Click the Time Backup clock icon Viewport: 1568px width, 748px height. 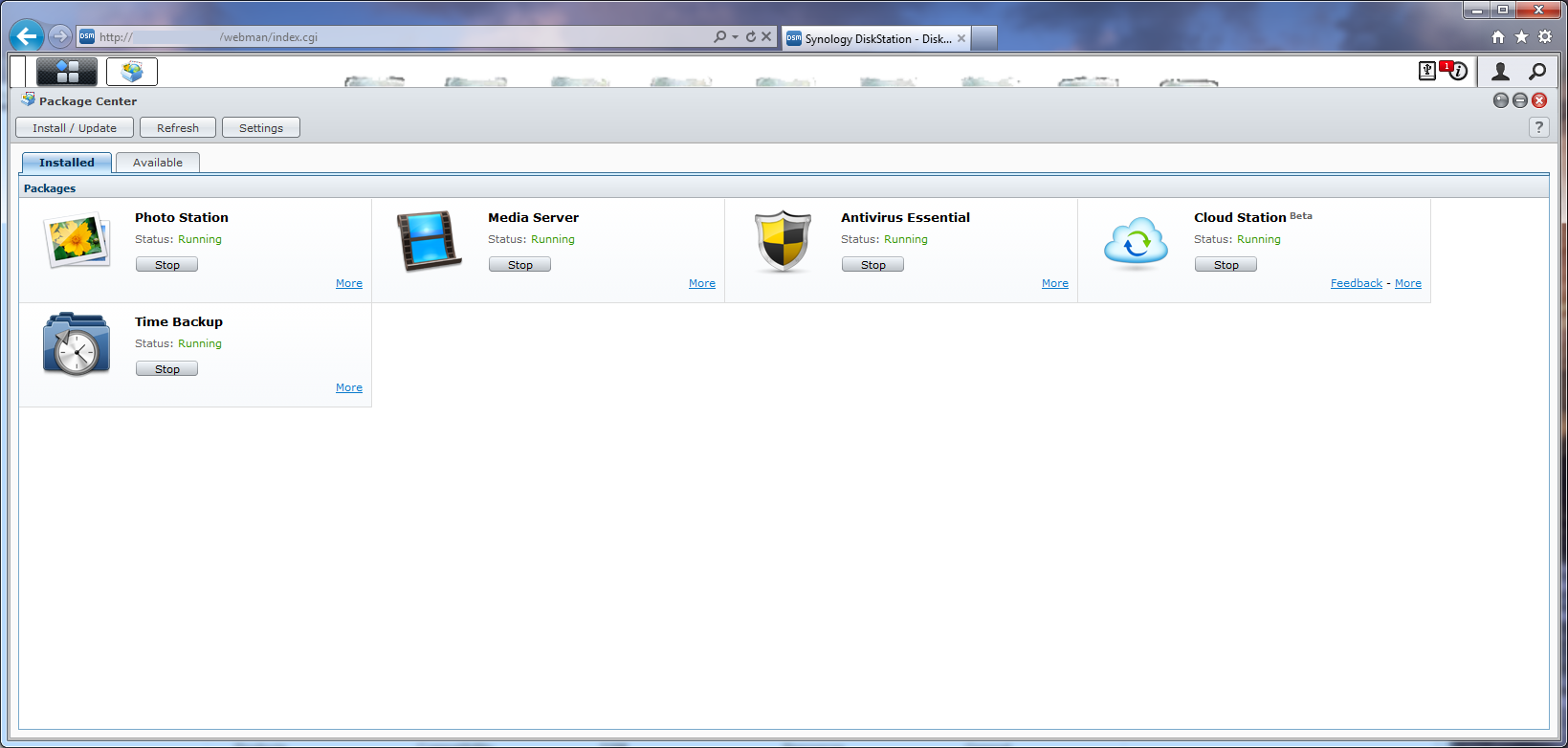coord(77,344)
